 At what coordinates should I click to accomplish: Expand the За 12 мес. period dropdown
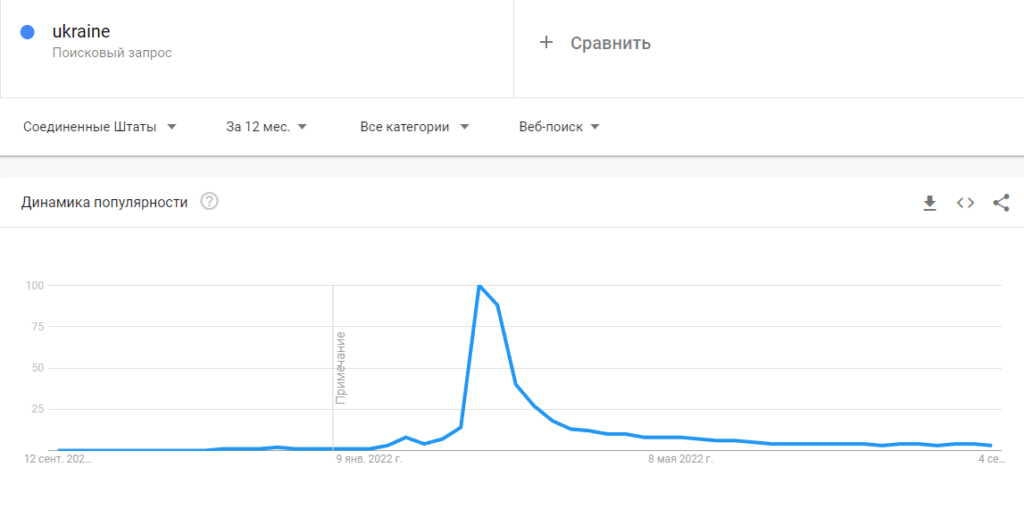pyautogui.click(x=266, y=127)
